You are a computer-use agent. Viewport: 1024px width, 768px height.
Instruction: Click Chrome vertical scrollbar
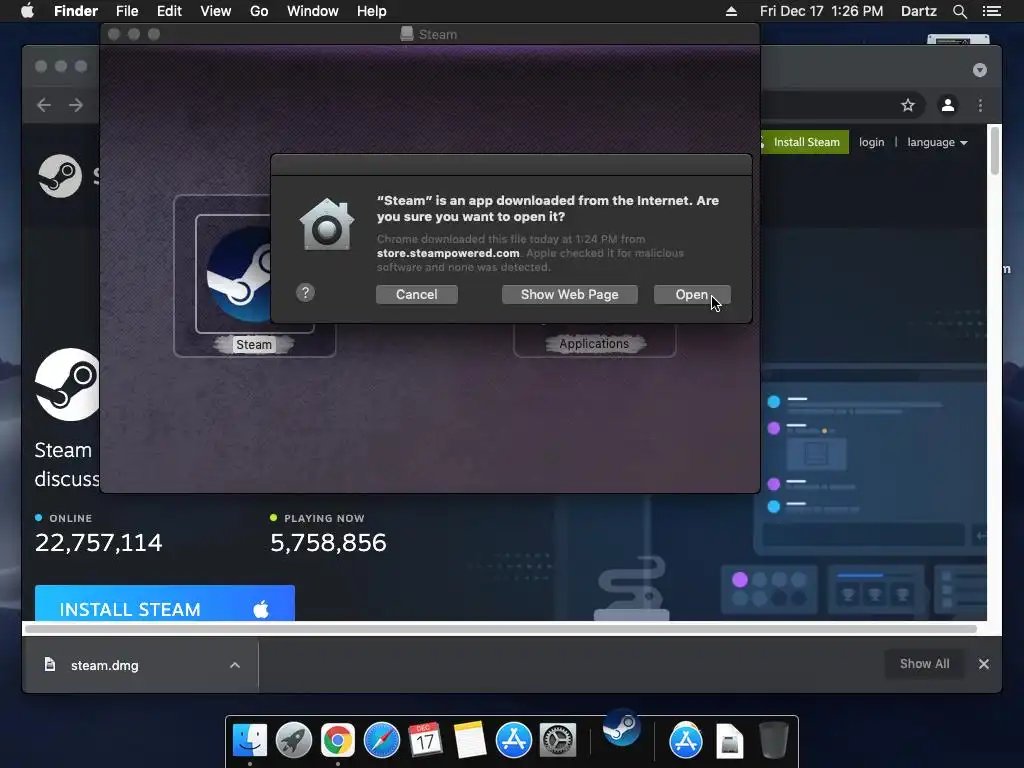coord(995,152)
